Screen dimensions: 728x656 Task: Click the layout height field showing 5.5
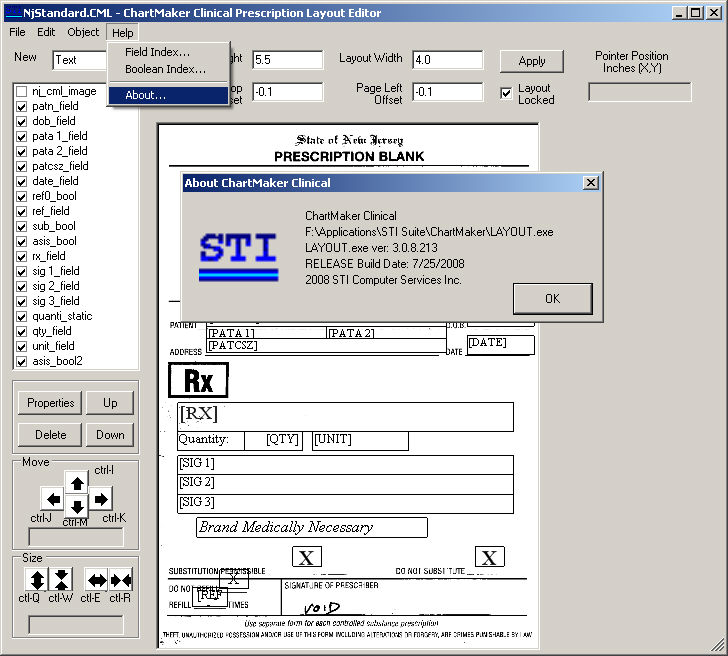[x=288, y=60]
